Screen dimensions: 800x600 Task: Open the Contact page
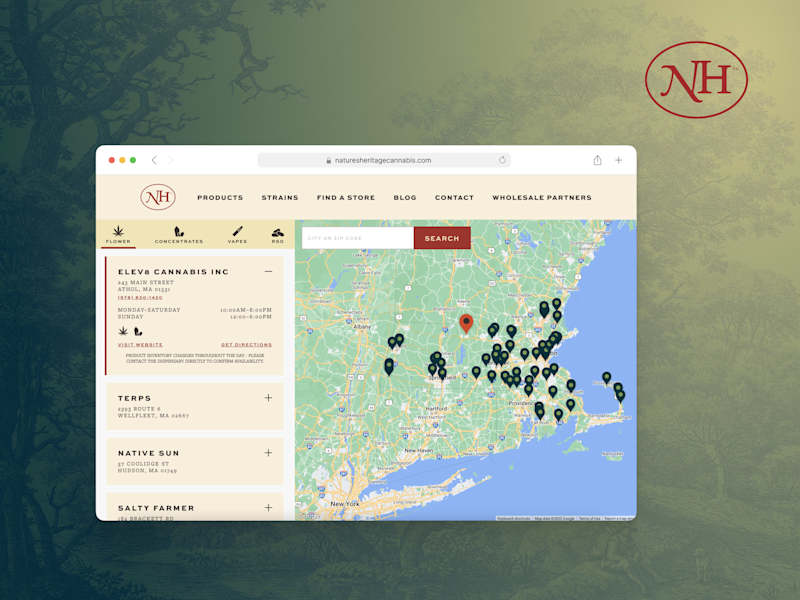[454, 197]
